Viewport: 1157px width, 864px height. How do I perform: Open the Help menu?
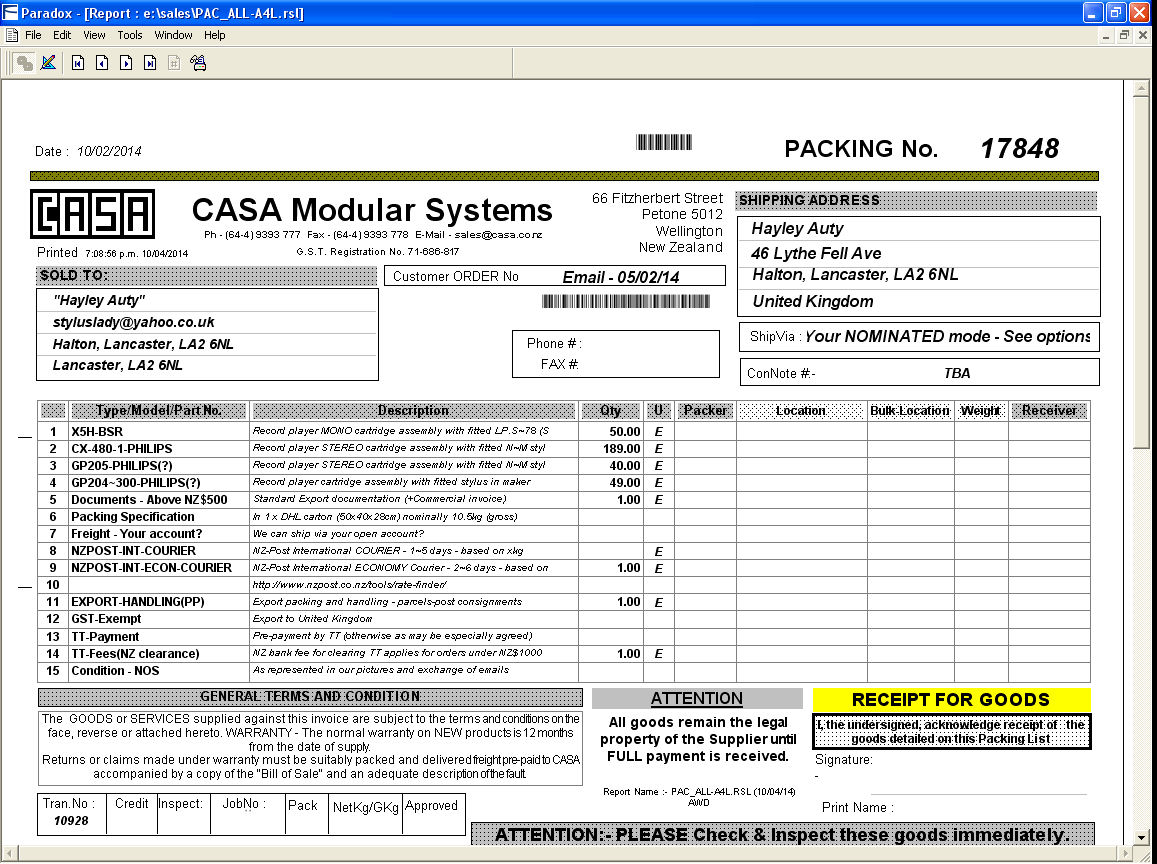click(x=215, y=35)
